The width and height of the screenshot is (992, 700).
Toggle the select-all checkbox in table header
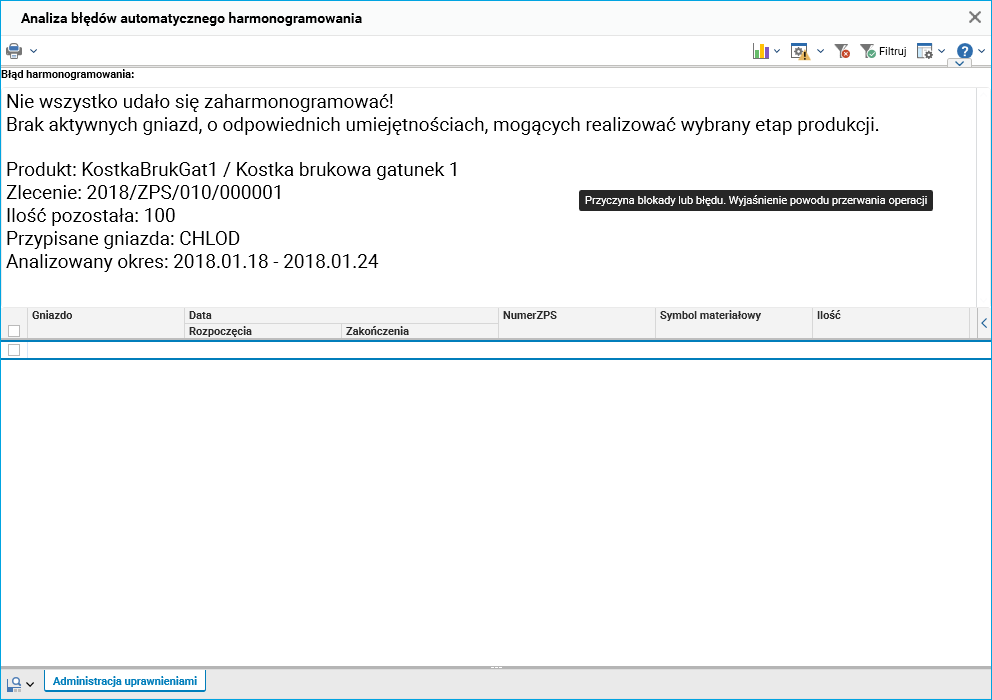tap(14, 330)
